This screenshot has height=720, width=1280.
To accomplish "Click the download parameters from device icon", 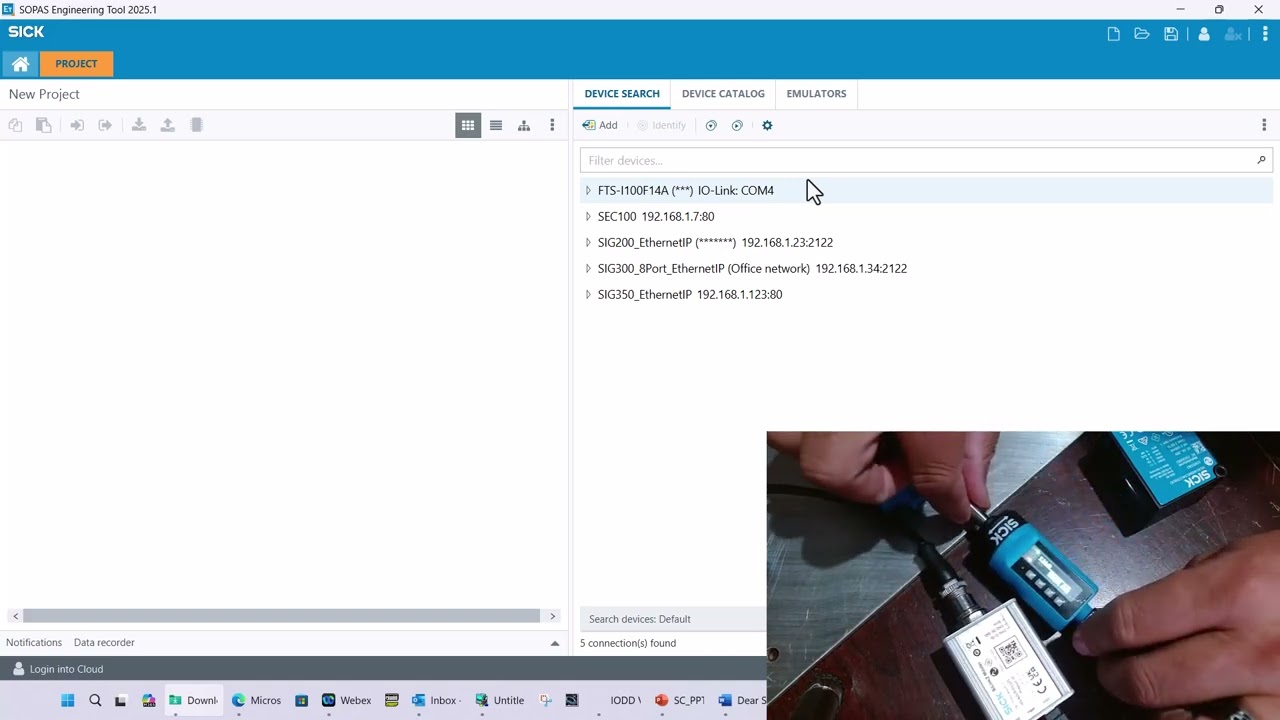I will pos(139,125).
